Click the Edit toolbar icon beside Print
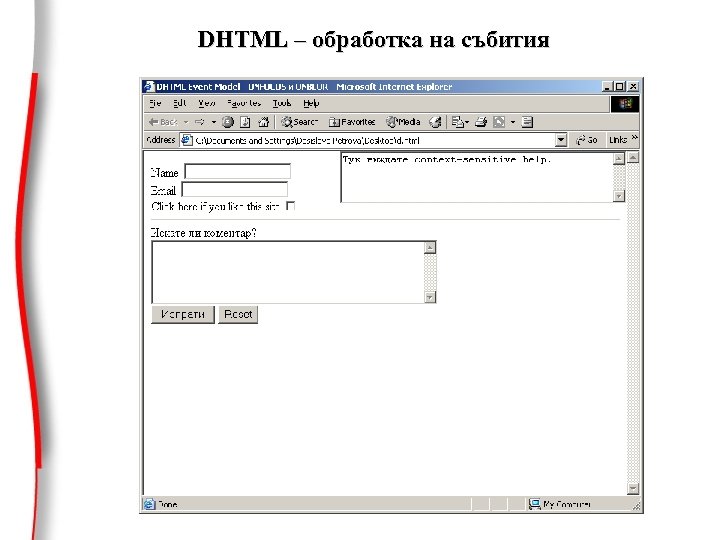720x540 pixels. point(499,122)
